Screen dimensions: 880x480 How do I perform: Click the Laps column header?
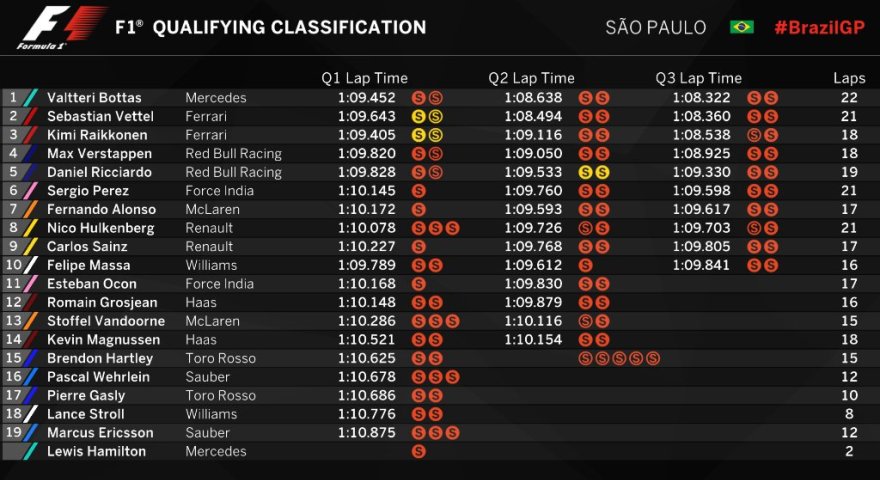[849, 78]
